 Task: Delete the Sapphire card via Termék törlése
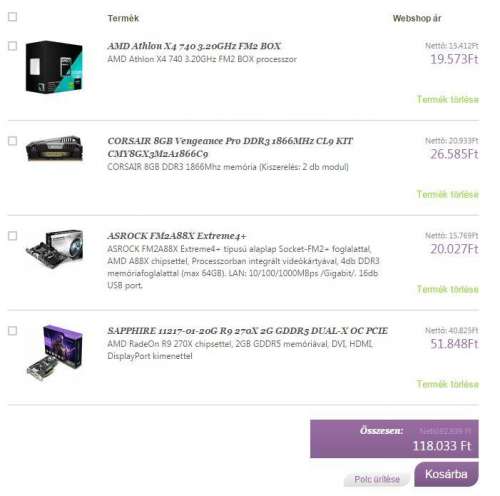pyautogui.click(x=448, y=384)
